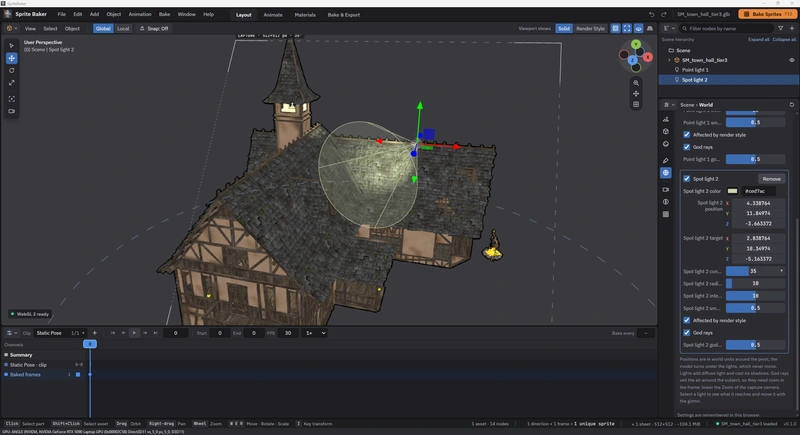The height and width of the screenshot is (435, 800).
Task: Toggle God rays for Point light 1
Action: click(687, 147)
